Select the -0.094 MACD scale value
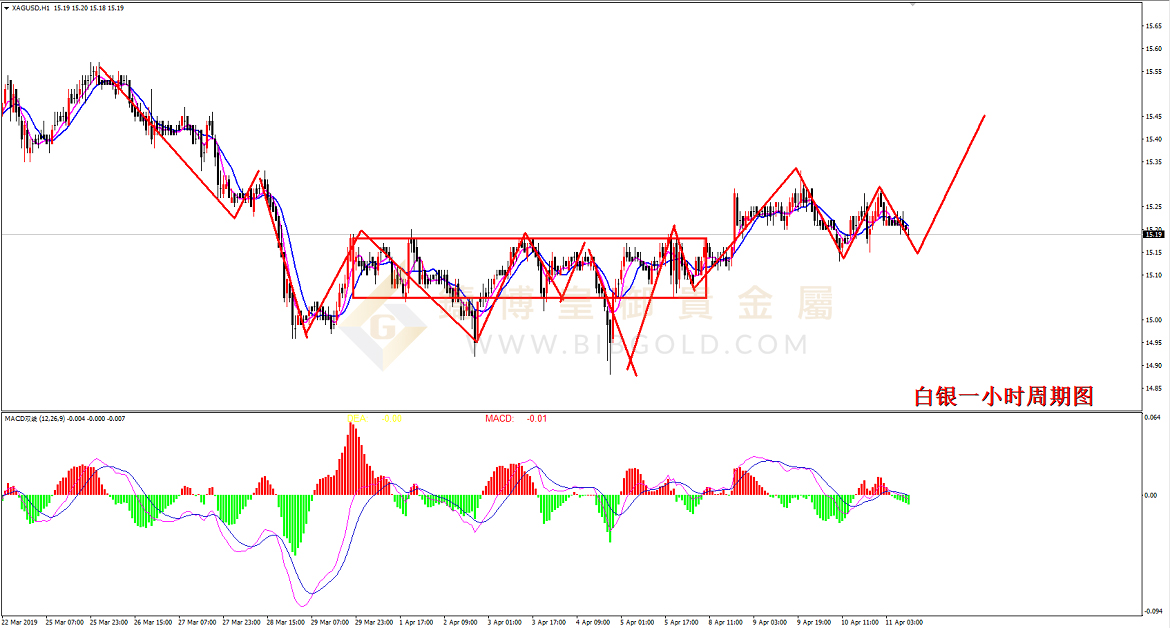 point(1154,612)
